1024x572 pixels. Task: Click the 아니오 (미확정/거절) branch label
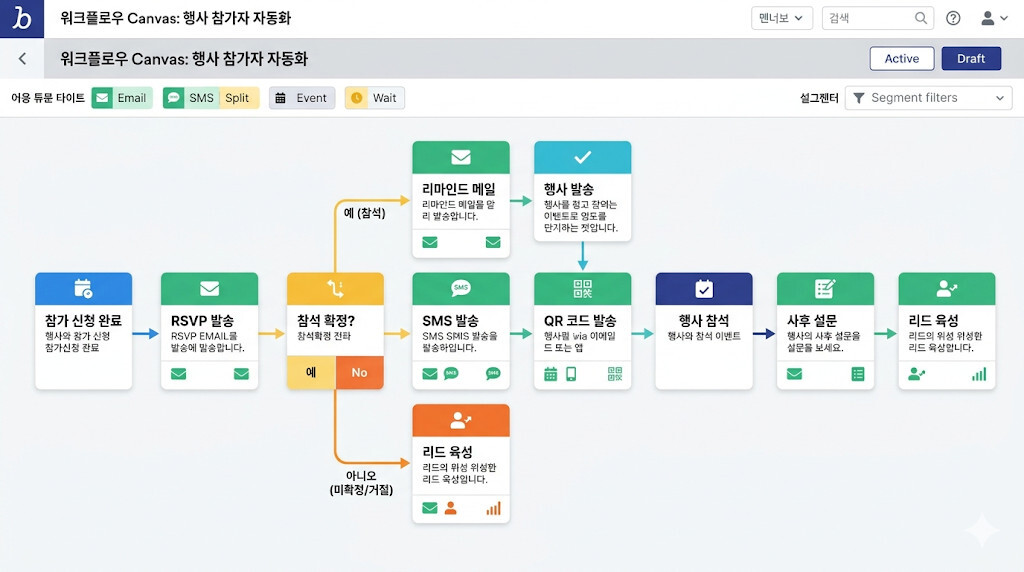pyautogui.click(x=361, y=483)
